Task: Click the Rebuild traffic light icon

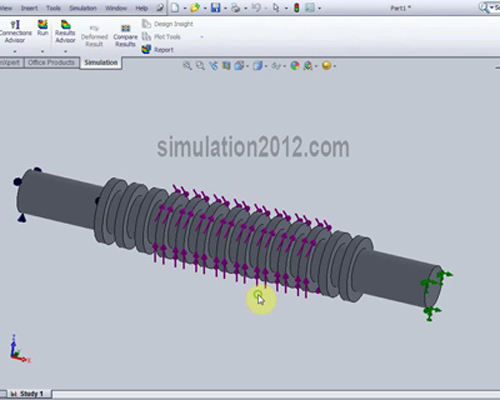Action: click(x=296, y=8)
